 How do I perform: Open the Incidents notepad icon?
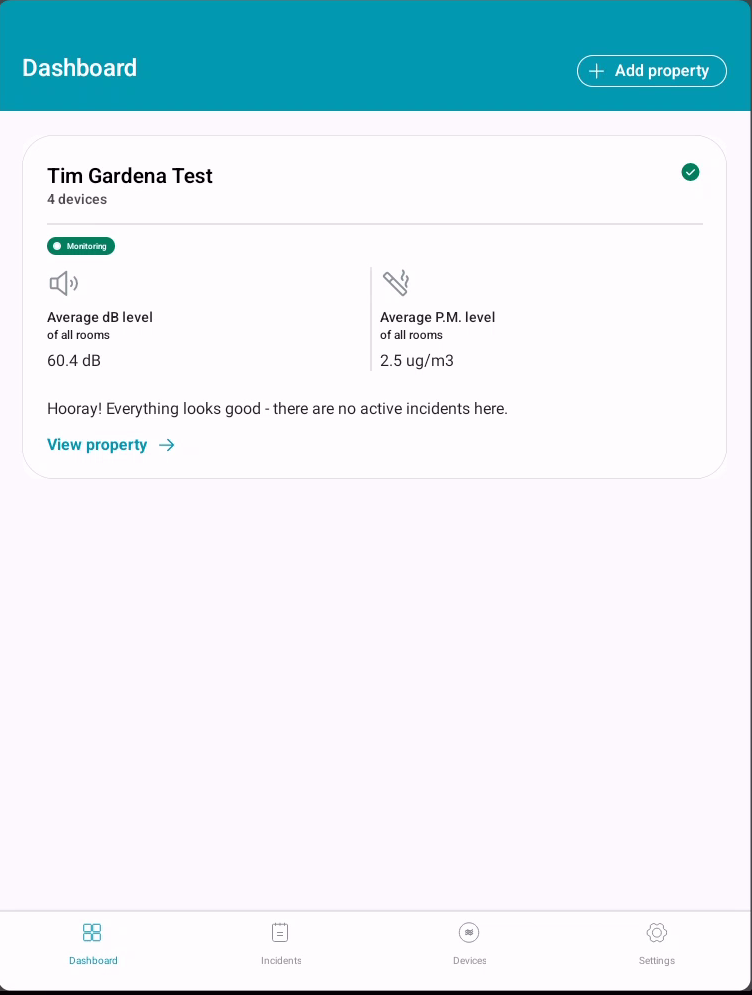(280, 932)
